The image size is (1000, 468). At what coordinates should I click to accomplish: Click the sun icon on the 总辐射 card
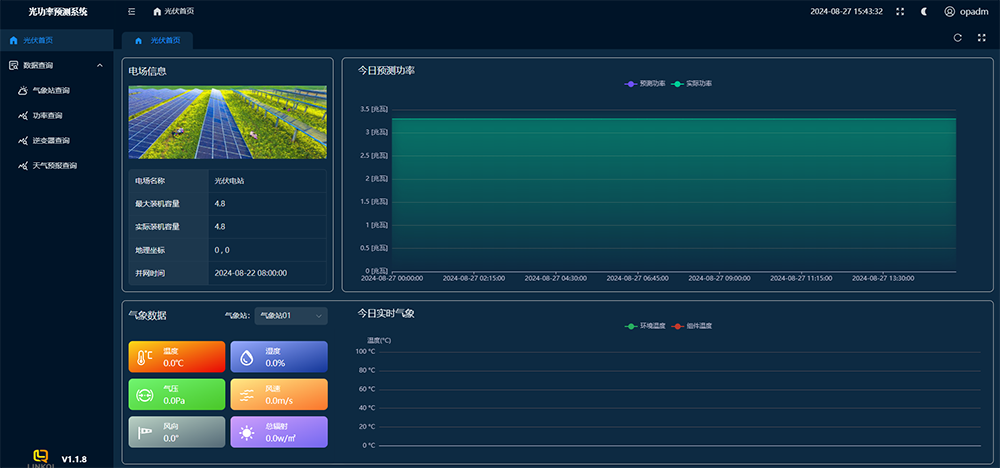click(246, 432)
